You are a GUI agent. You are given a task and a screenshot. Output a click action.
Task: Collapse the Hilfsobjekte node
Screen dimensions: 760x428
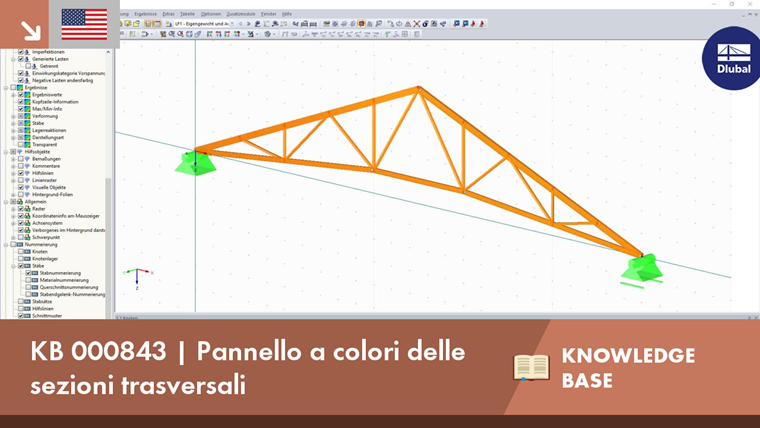(6, 152)
